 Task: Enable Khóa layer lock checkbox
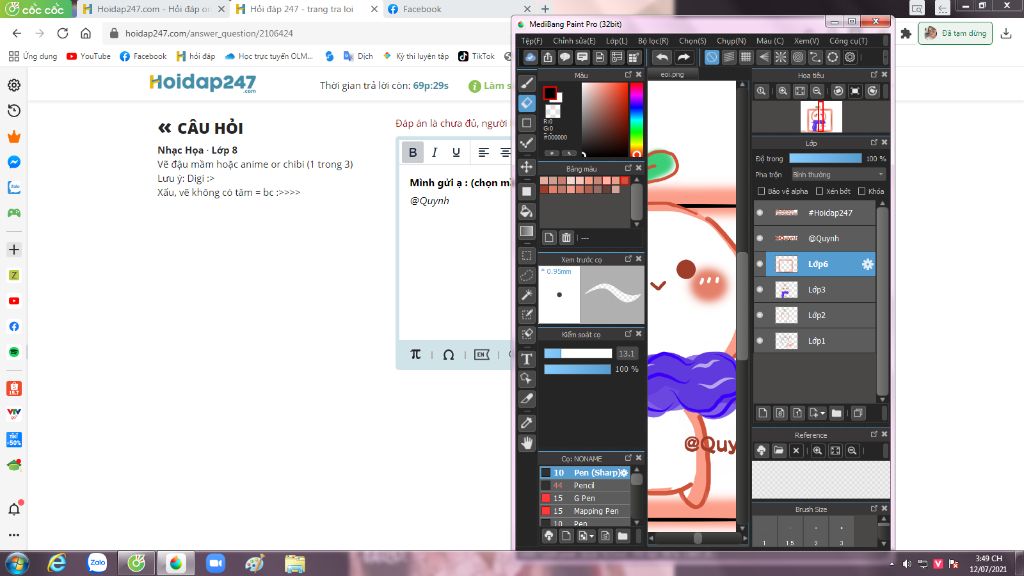(862, 191)
